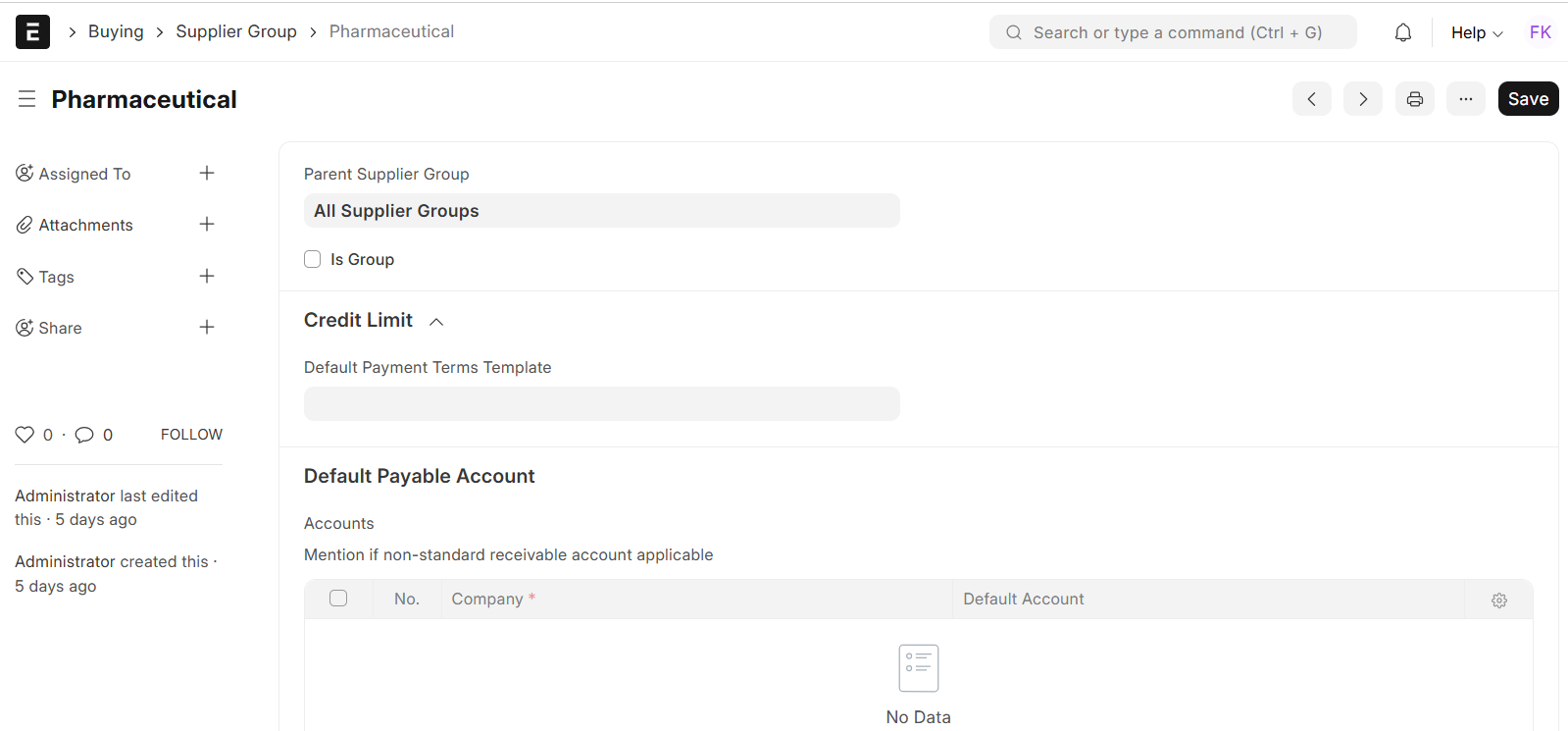Click the Default Payment Terms Template field
Screen dimensions: 1568x731
click(x=601, y=404)
